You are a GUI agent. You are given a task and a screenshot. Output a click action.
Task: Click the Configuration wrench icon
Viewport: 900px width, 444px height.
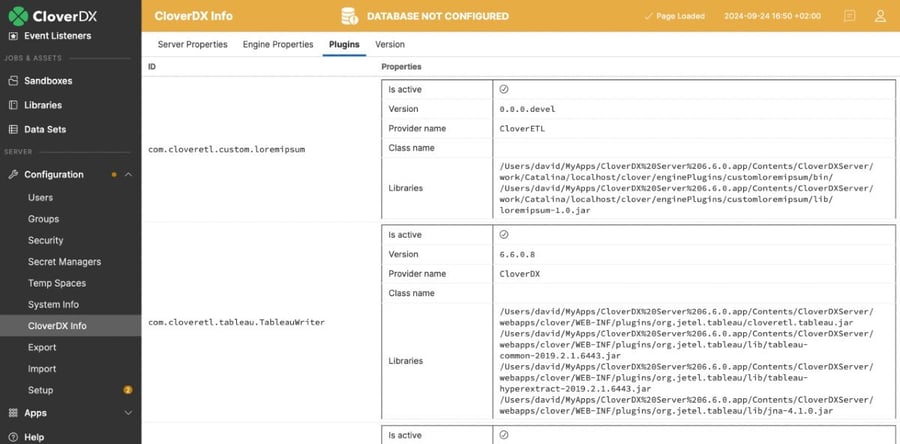pyautogui.click(x=13, y=174)
